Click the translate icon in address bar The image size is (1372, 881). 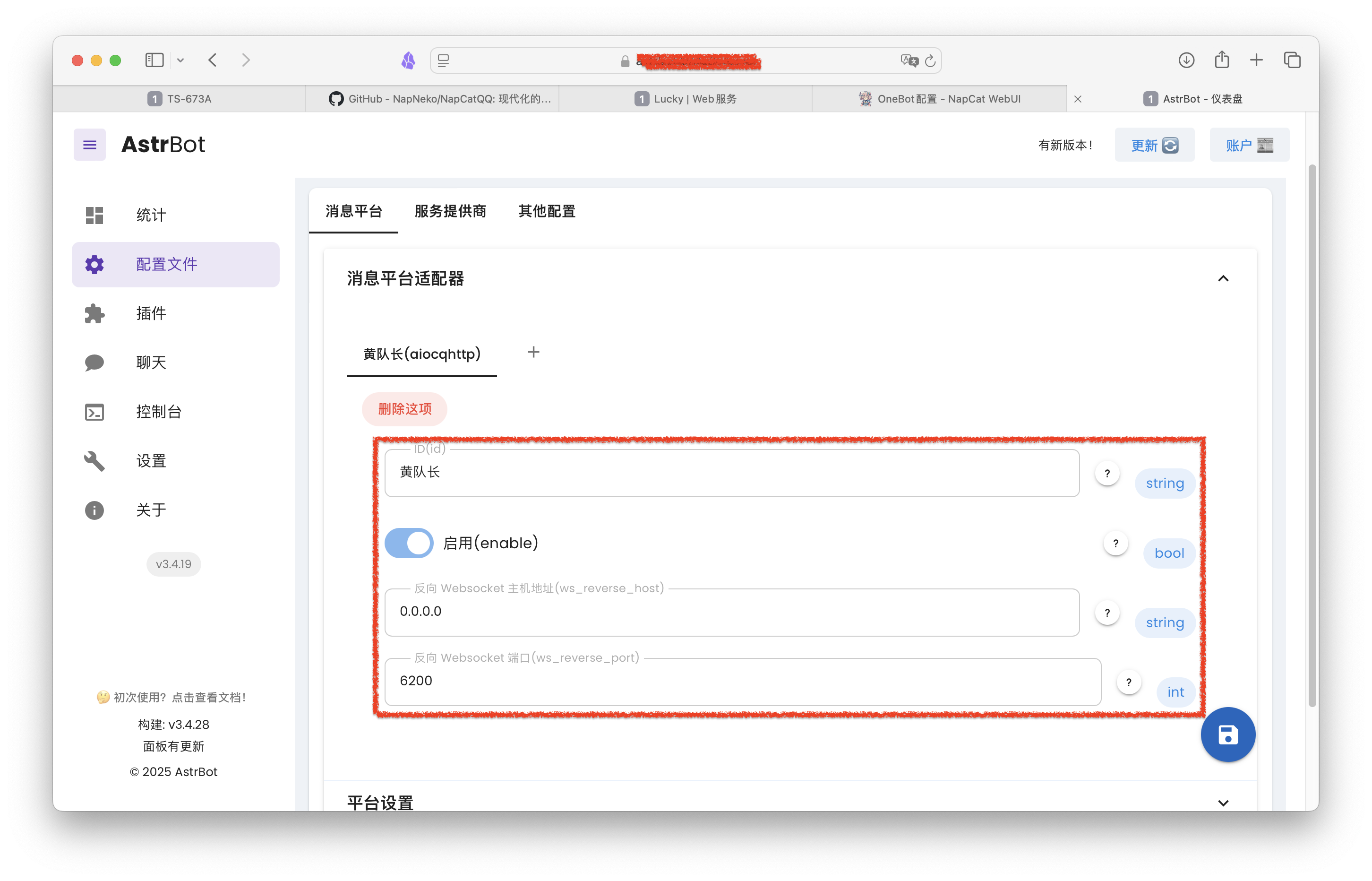(909, 60)
